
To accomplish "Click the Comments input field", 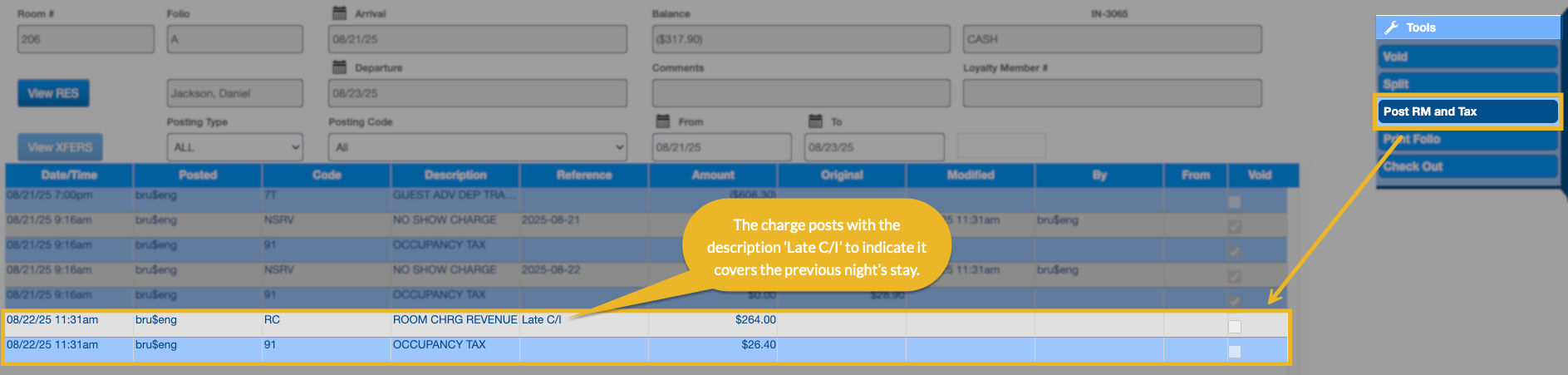I will click(800, 93).
